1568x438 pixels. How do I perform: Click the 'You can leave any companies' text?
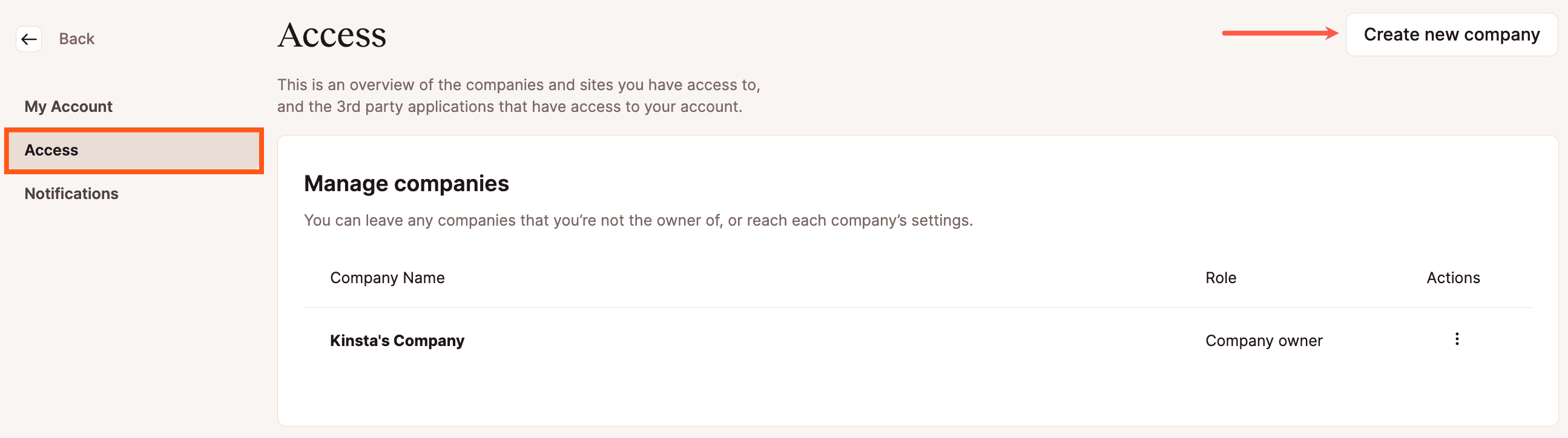pyautogui.click(x=638, y=220)
